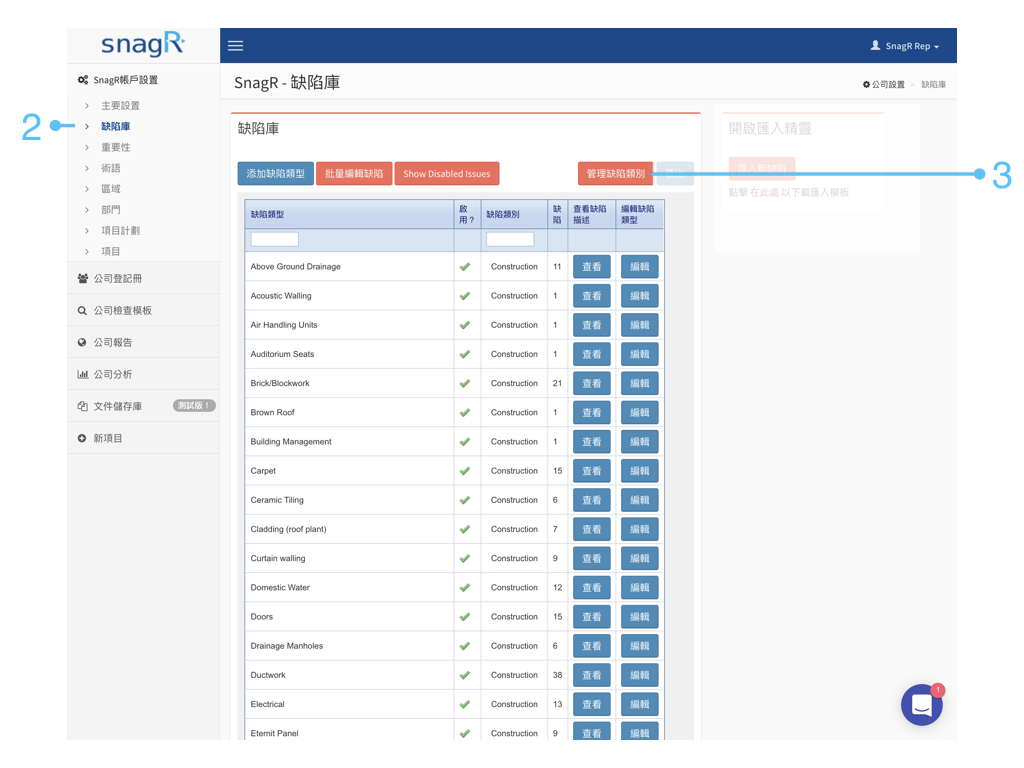Viewport: 1024px width, 768px height.
Task: Click the 添加缺陷類型 button
Action: [276, 174]
